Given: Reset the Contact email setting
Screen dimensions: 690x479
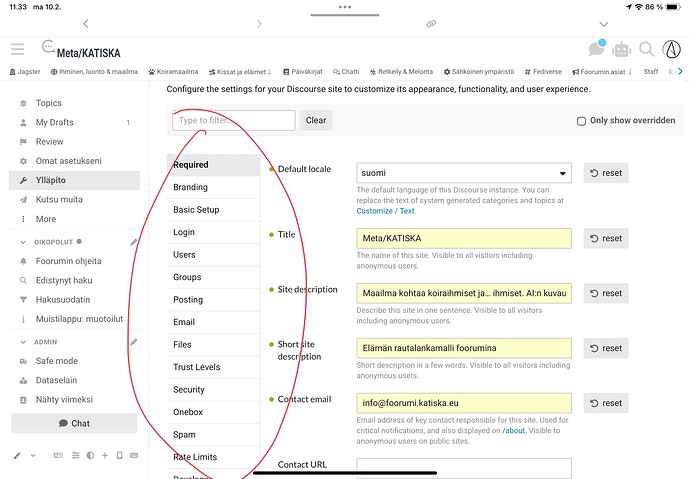Looking at the screenshot, I should tap(606, 403).
